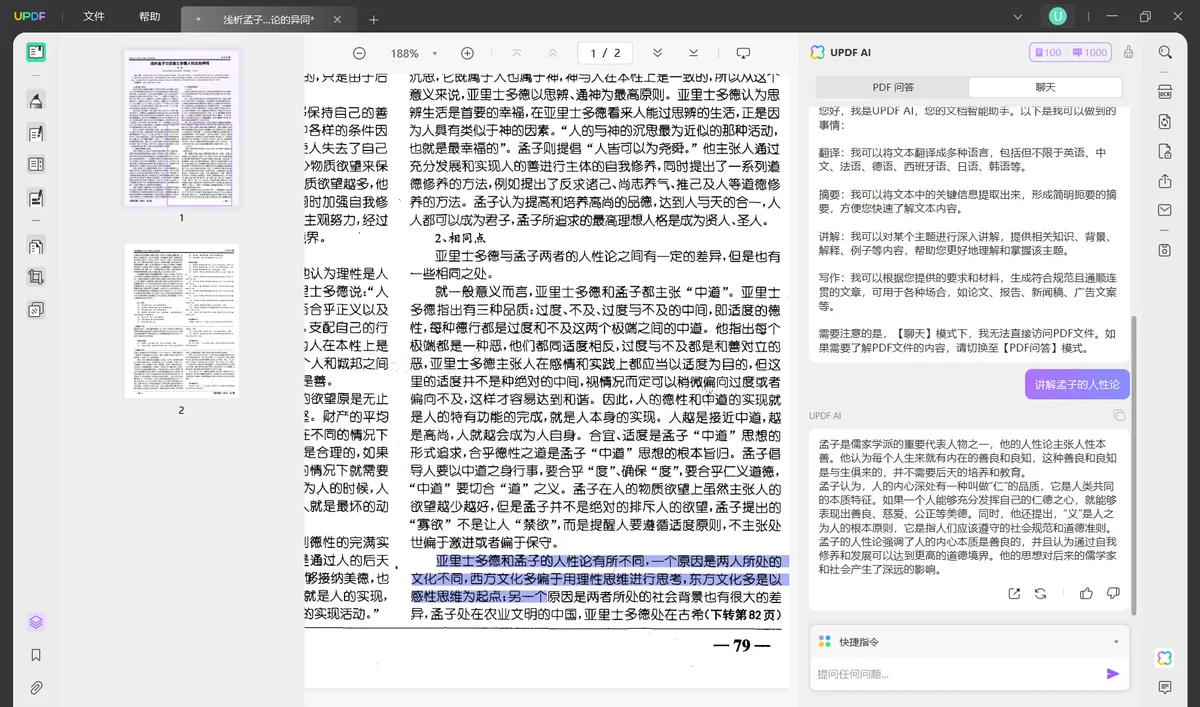This screenshot has width=1200, height=707.
Task: Click the 讲解孟子的人性论 message bubble
Action: coord(1077,384)
